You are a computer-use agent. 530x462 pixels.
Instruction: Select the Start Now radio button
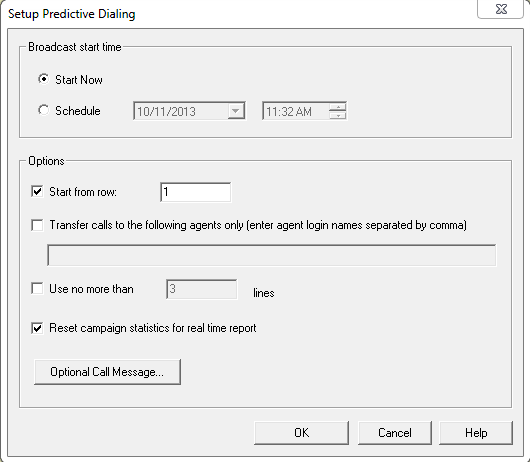point(43,79)
